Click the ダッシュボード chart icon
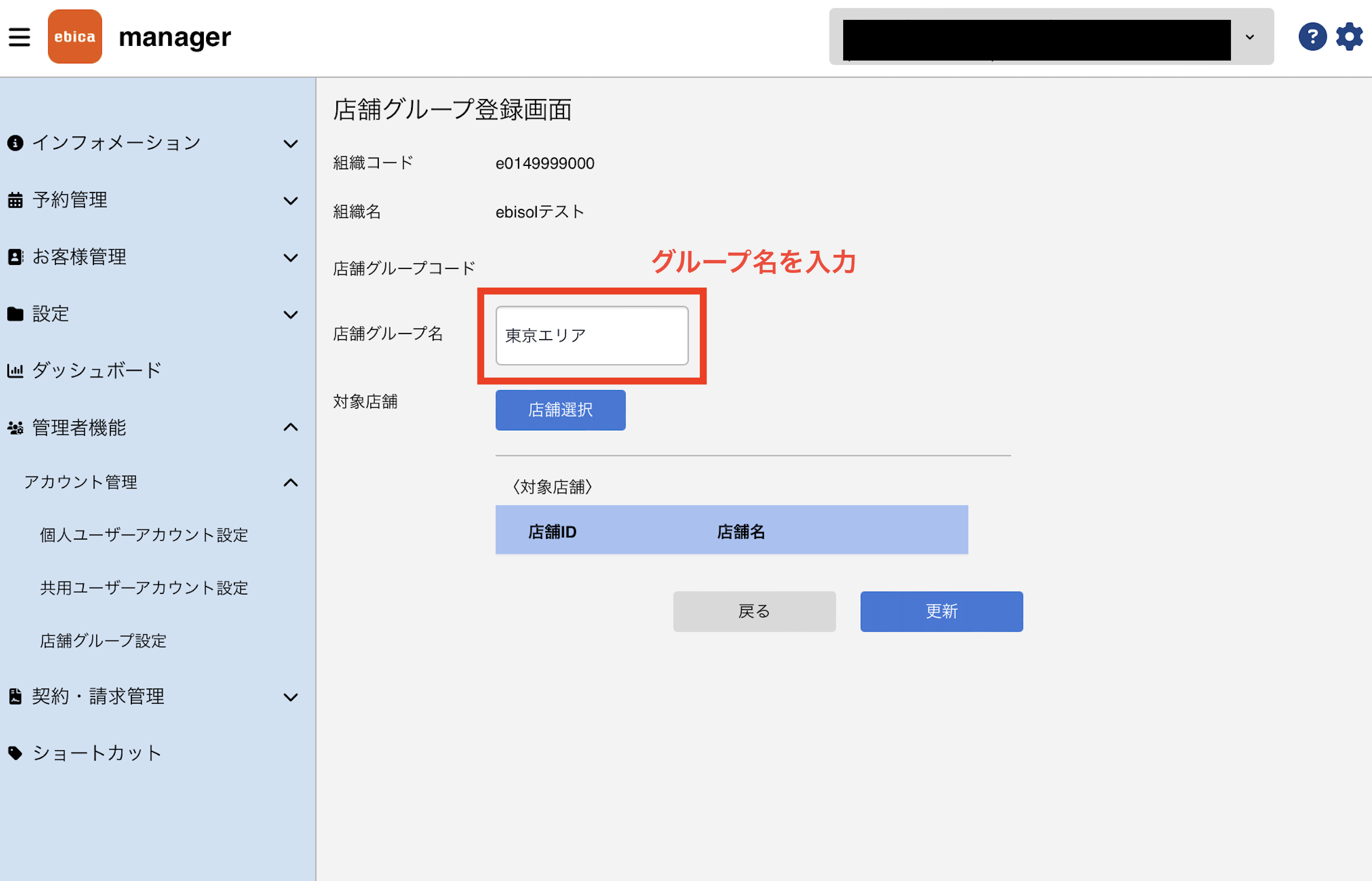 [x=15, y=371]
